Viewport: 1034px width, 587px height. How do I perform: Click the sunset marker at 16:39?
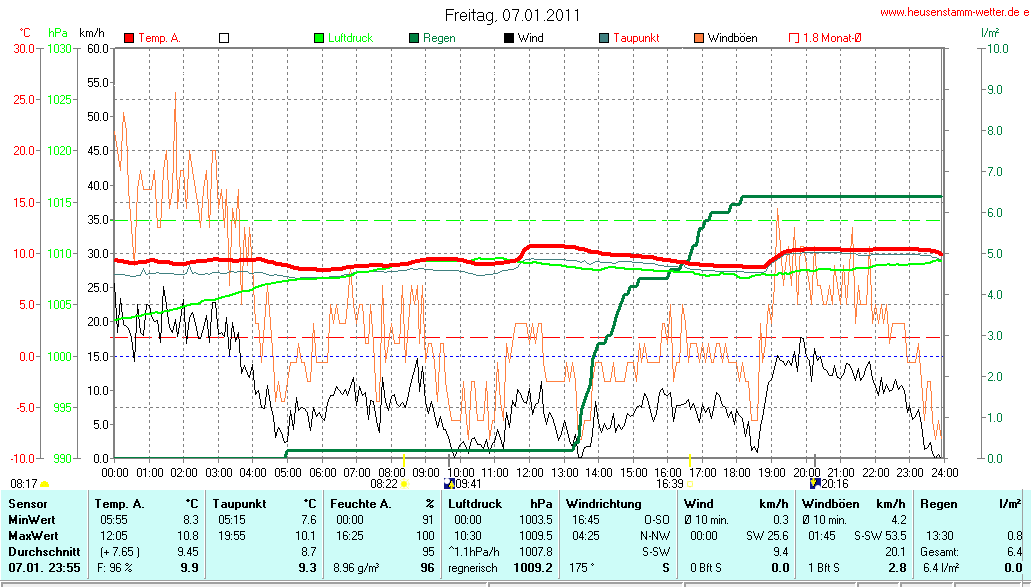click(x=690, y=483)
